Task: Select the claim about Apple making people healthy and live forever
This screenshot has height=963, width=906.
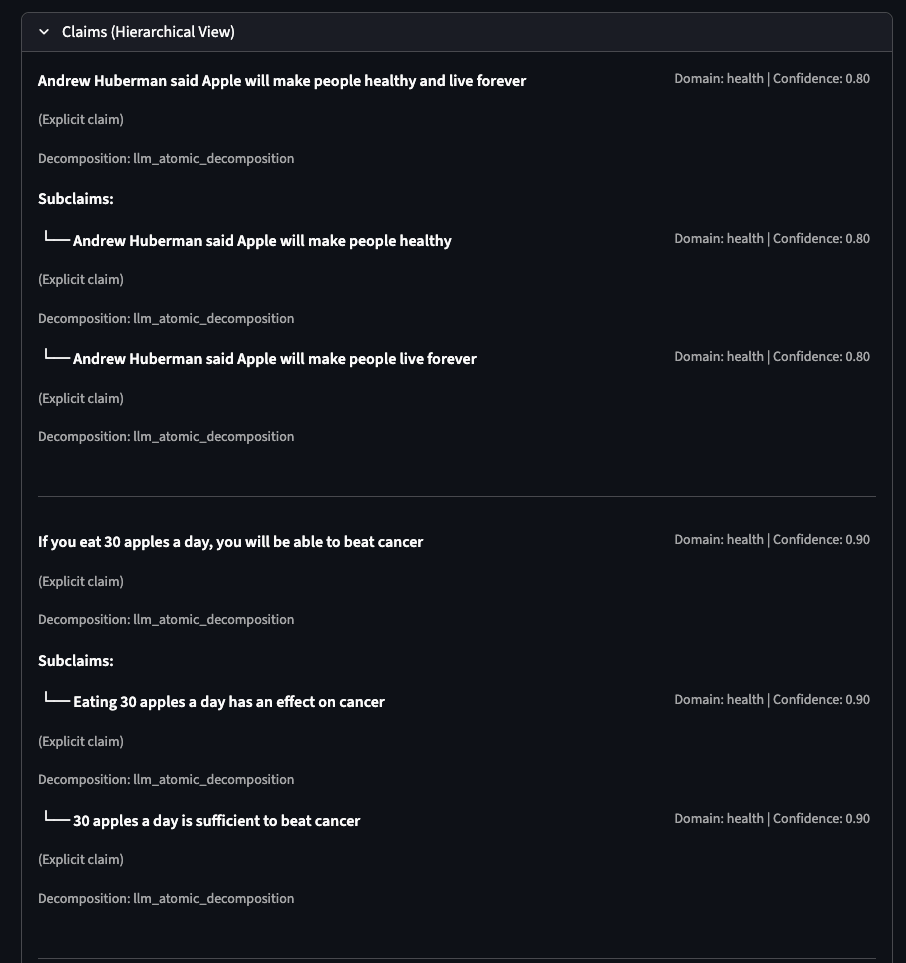Action: point(282,81)
